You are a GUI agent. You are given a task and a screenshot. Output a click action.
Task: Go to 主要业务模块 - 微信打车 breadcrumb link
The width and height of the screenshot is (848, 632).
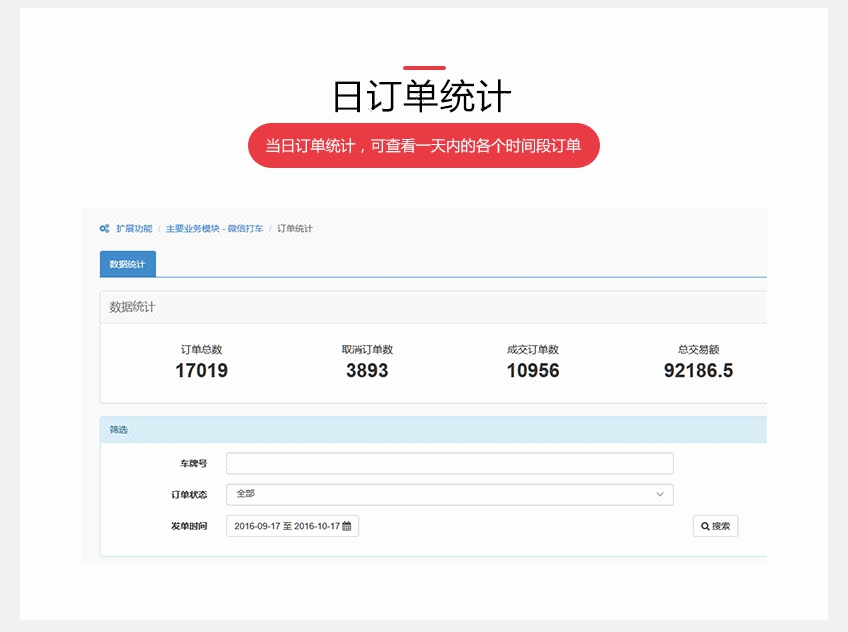tap(214, 229)
